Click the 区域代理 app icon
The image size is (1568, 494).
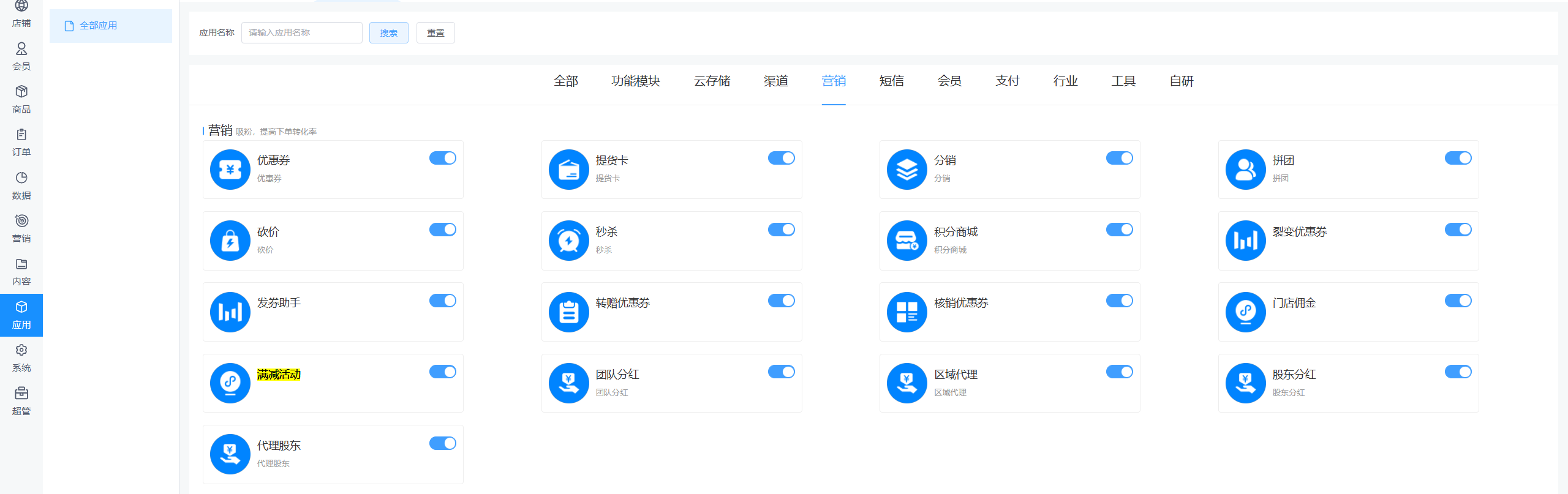[907, 383]
